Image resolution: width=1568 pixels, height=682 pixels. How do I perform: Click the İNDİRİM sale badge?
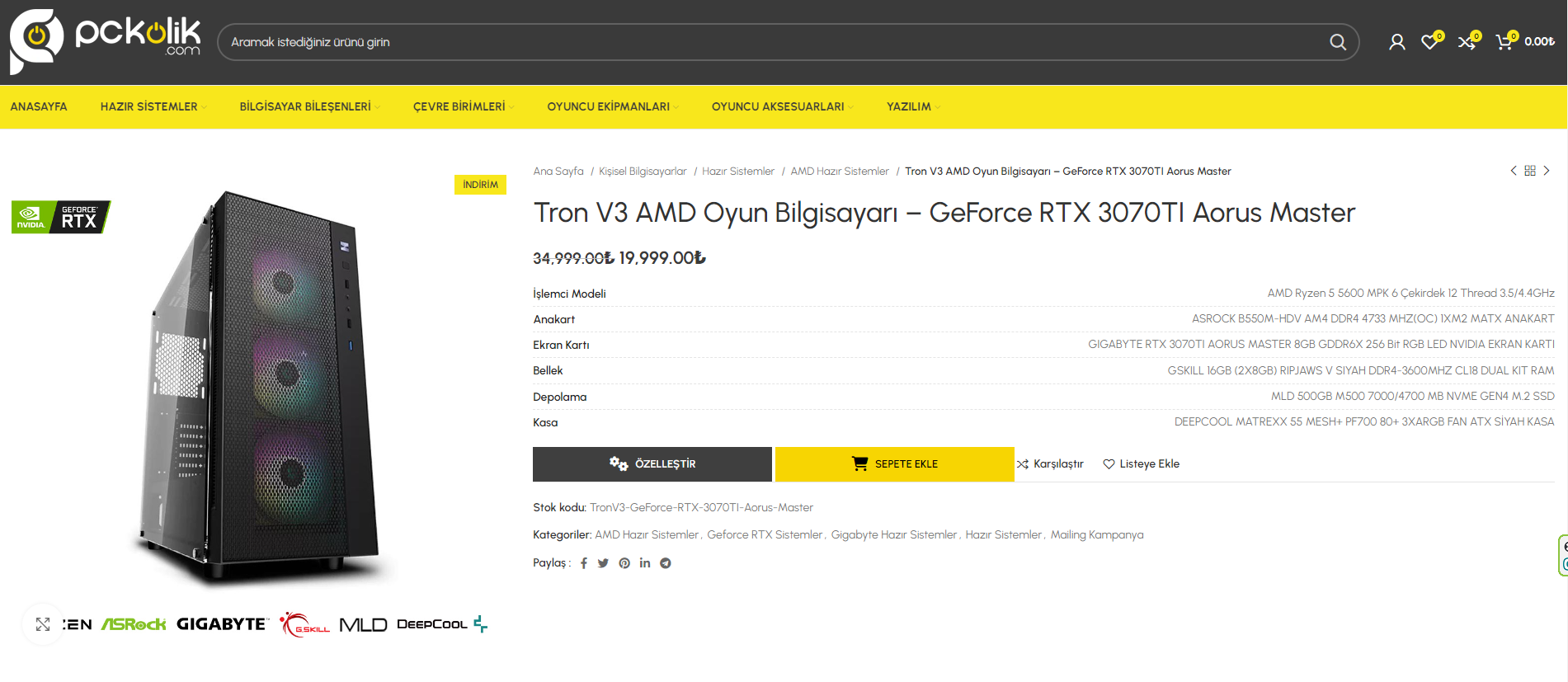(480, 185)
